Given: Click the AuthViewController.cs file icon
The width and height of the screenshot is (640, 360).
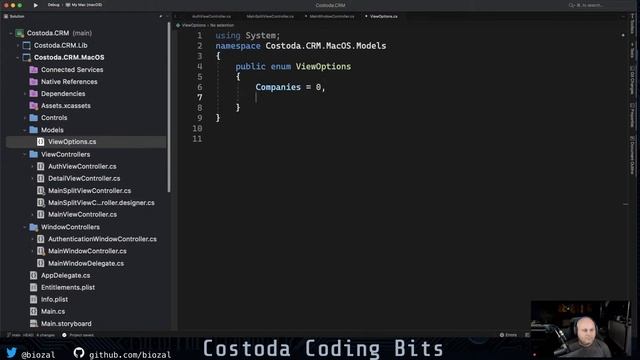Looking at the screenshot, I should pyautogui.click(x=40, y=167).
